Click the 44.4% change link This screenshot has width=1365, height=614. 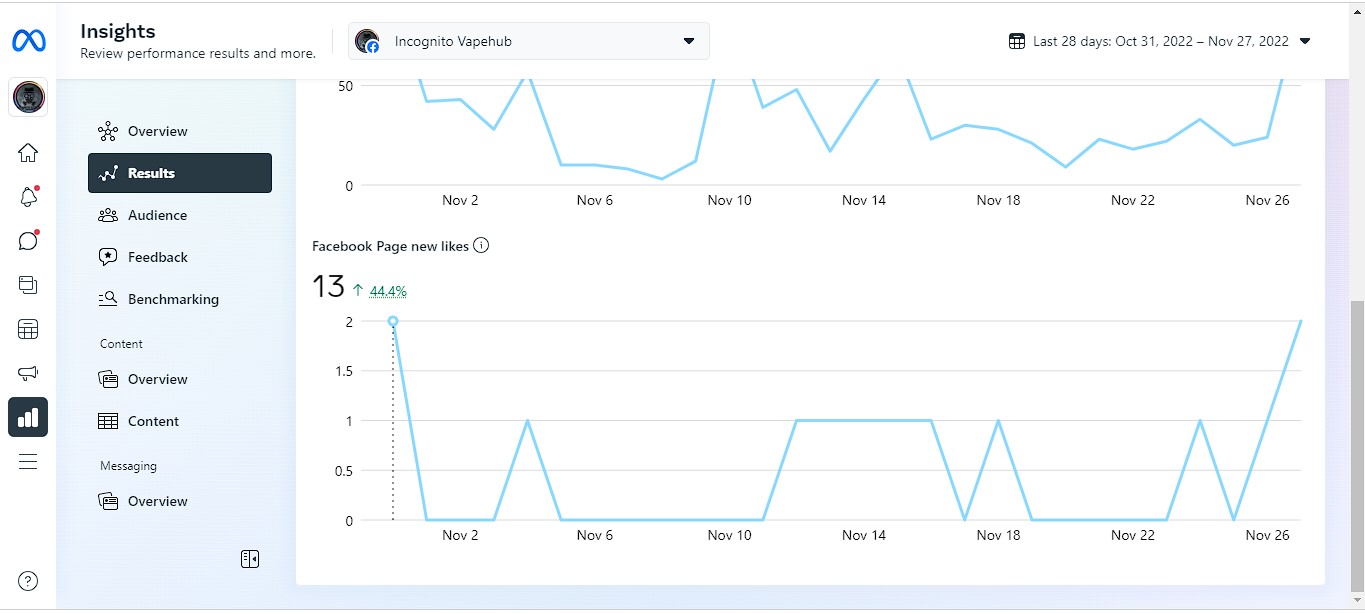(388, 292)
